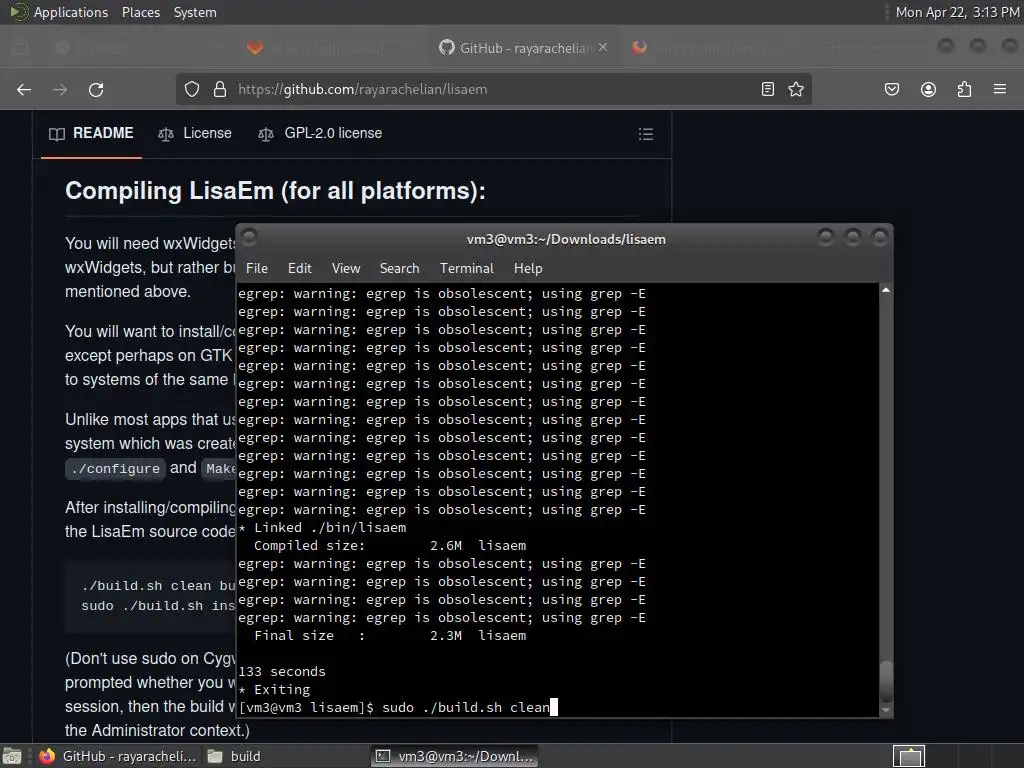Open GitHub taskbar window button
Viewport: 1024px width, 768px height.
pos(118,756)
